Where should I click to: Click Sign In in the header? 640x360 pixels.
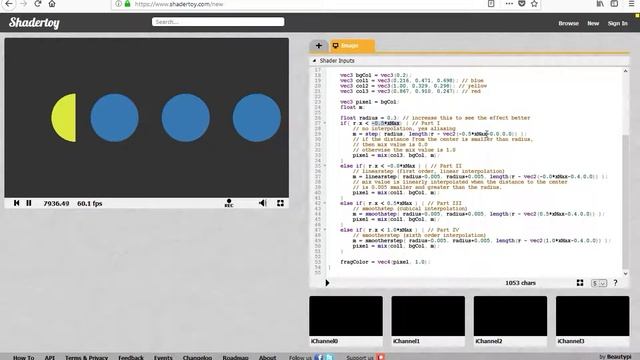tap(618, 23)
